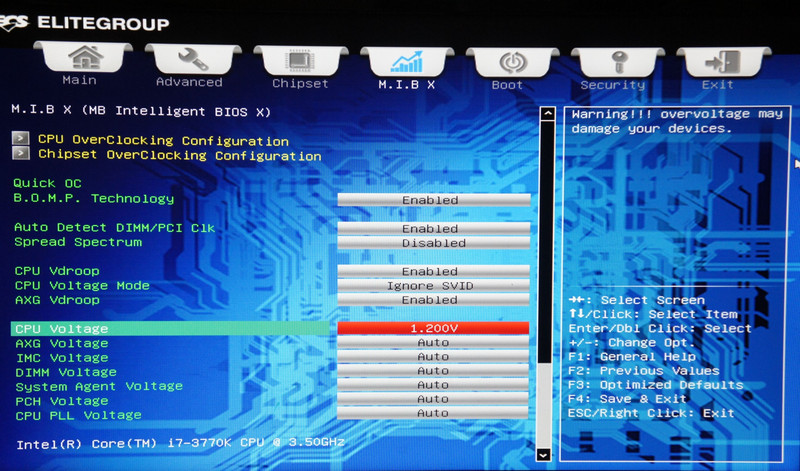The image size is (800, 471).
Task: Click the highlighted CPU Voltage 1.200V field
Action: (432, 328)
